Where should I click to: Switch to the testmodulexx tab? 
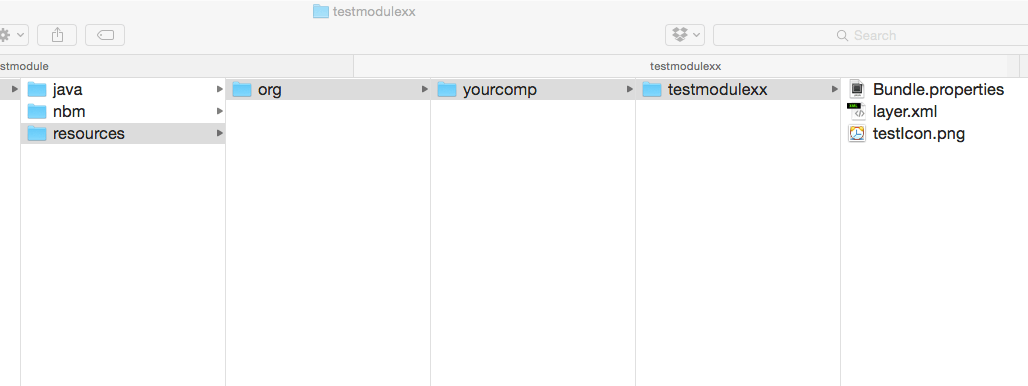tap(686, 66)
